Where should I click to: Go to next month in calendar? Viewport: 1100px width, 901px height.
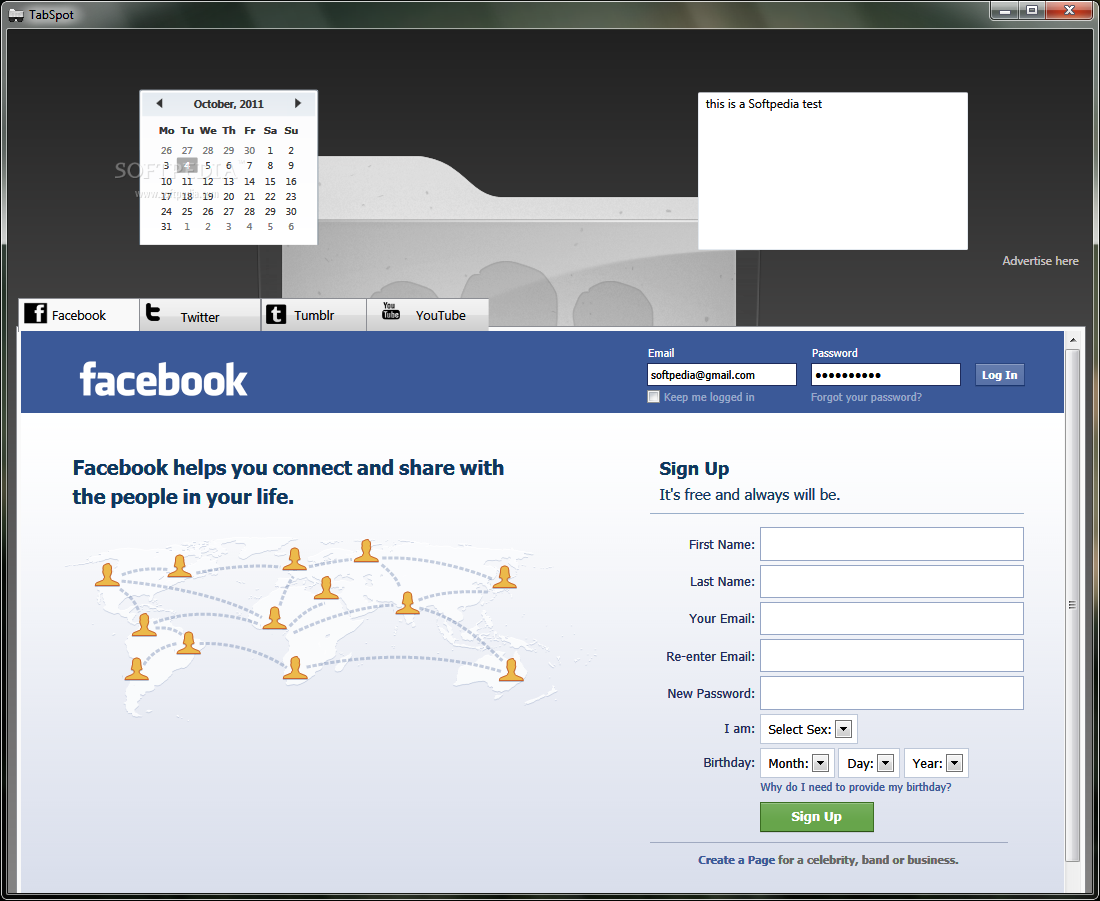[297, 103]
